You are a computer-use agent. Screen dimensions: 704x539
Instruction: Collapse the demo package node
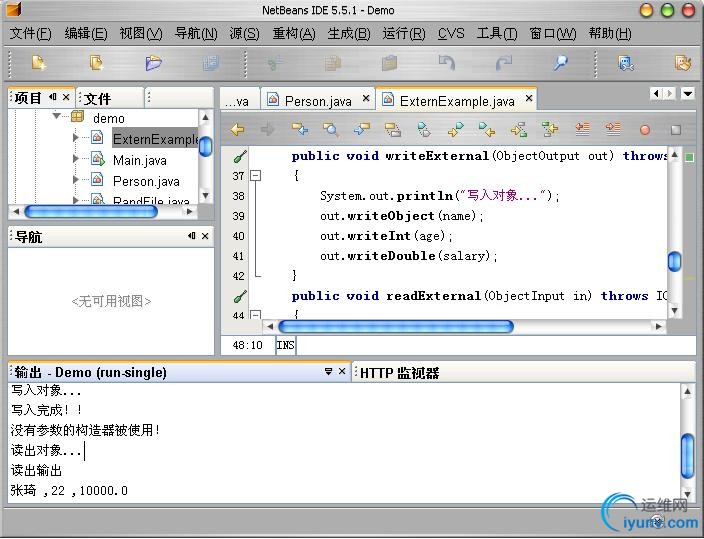point(57,116)
